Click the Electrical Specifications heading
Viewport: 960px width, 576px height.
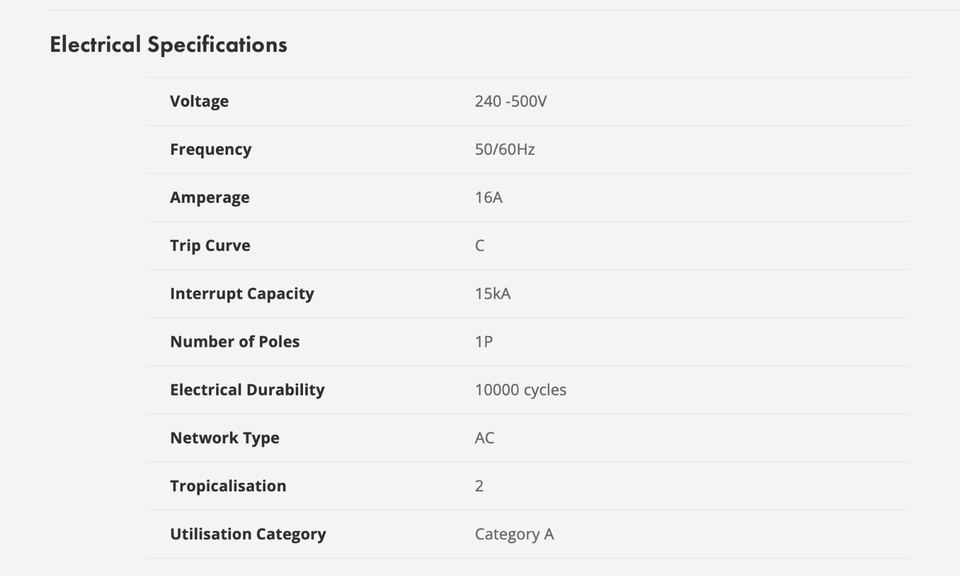(168, 44)
